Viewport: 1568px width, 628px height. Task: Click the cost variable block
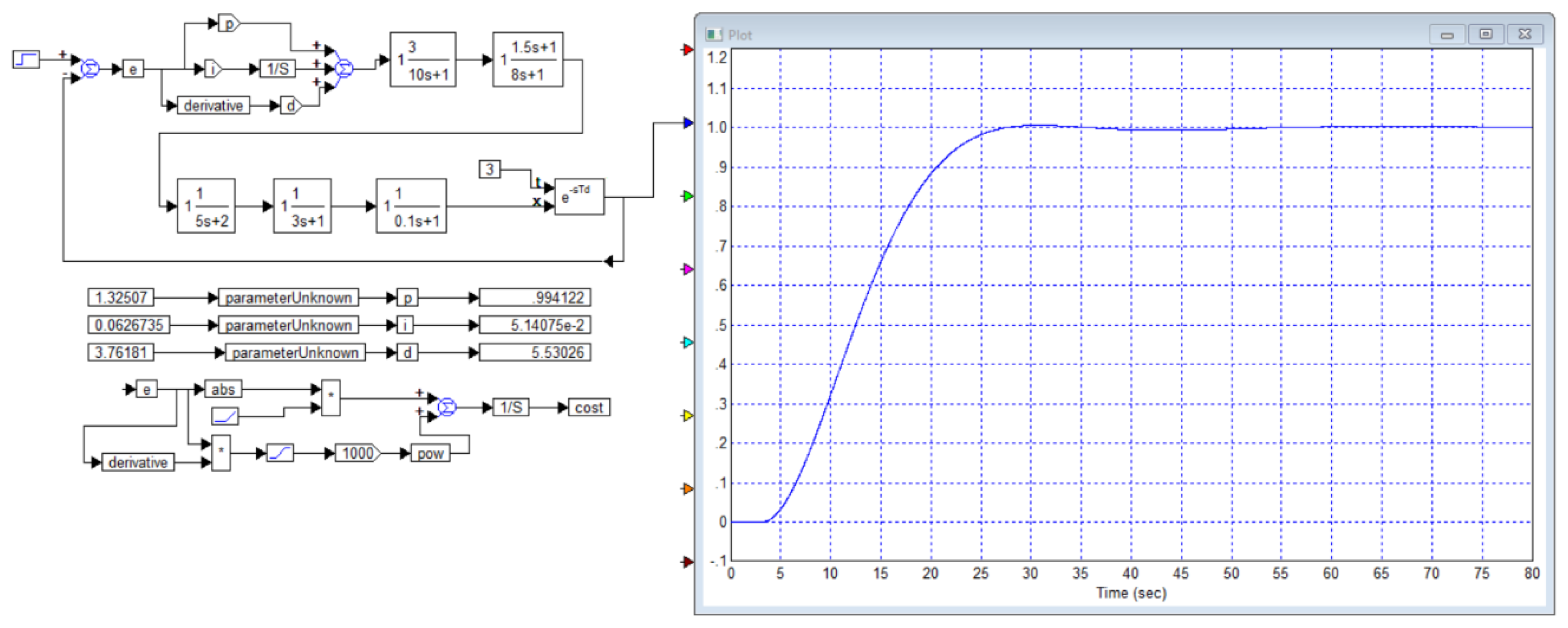(589, 408)
